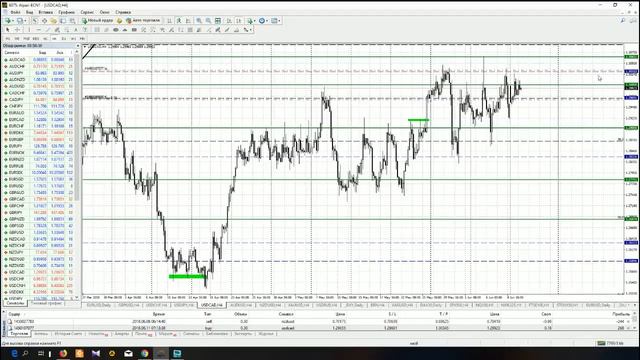640x360 pixels.
Task: Switch timeframe to D1
Action: 64,39
